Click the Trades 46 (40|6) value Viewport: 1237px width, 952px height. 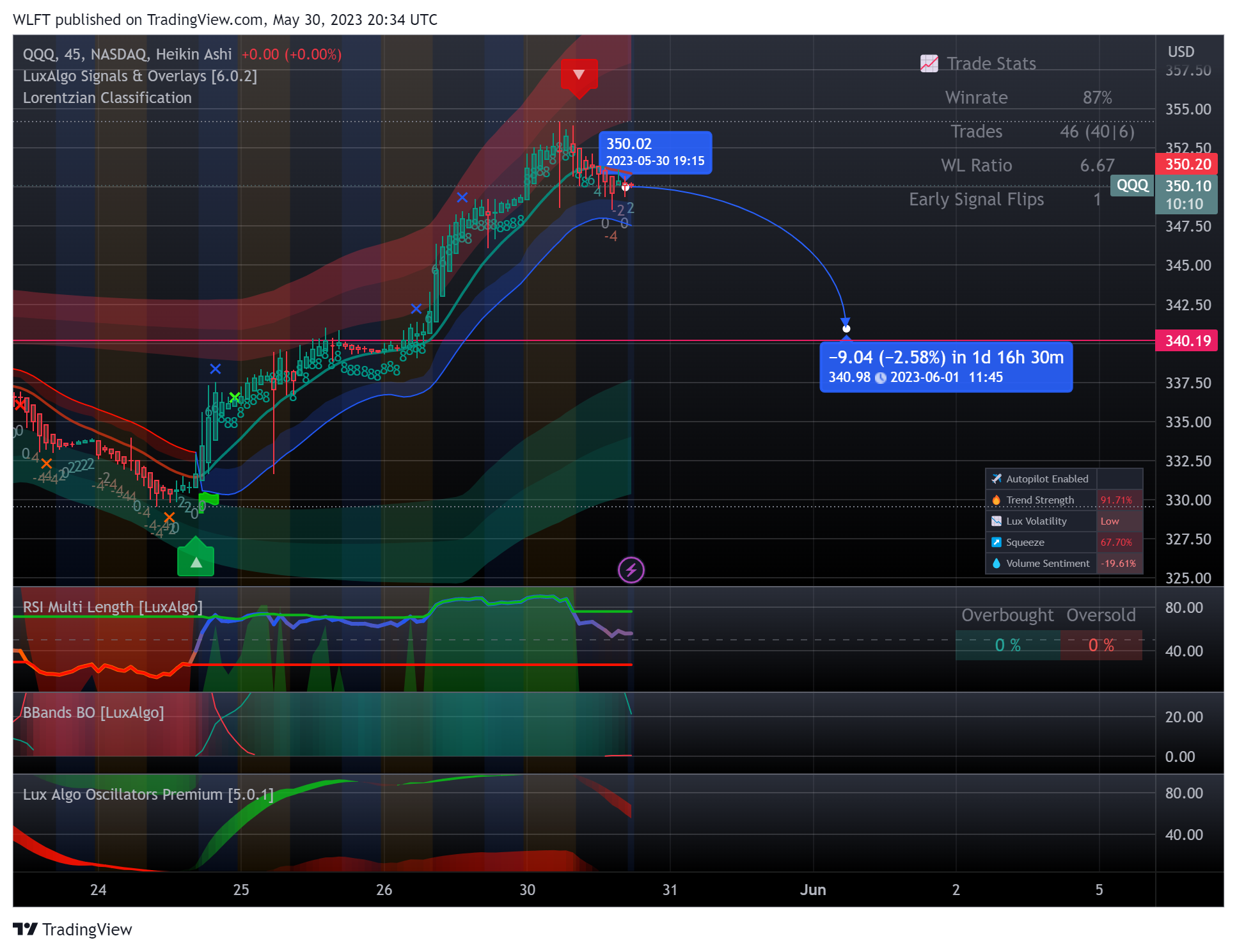[x=1097, y=131]
